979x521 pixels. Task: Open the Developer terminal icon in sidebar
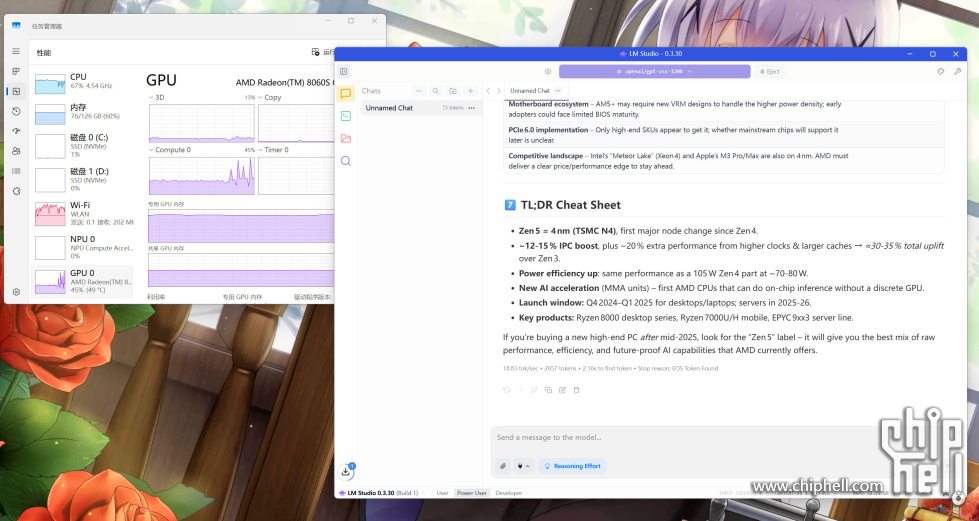[x=346, y=116]
